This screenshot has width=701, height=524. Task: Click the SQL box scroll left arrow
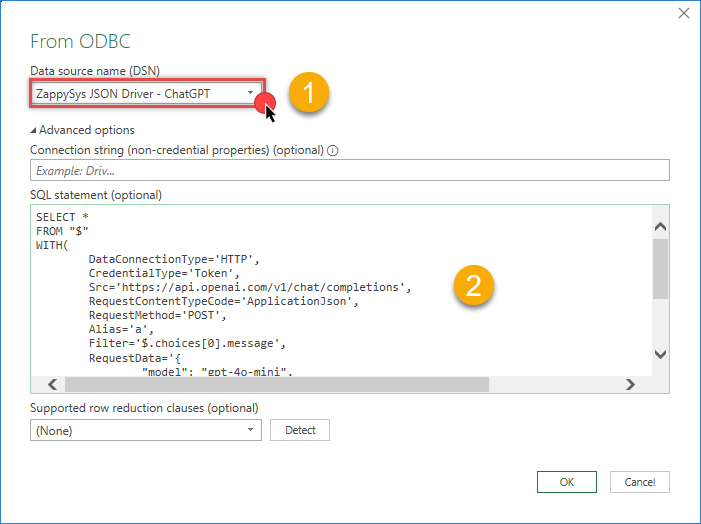(52, 385)
